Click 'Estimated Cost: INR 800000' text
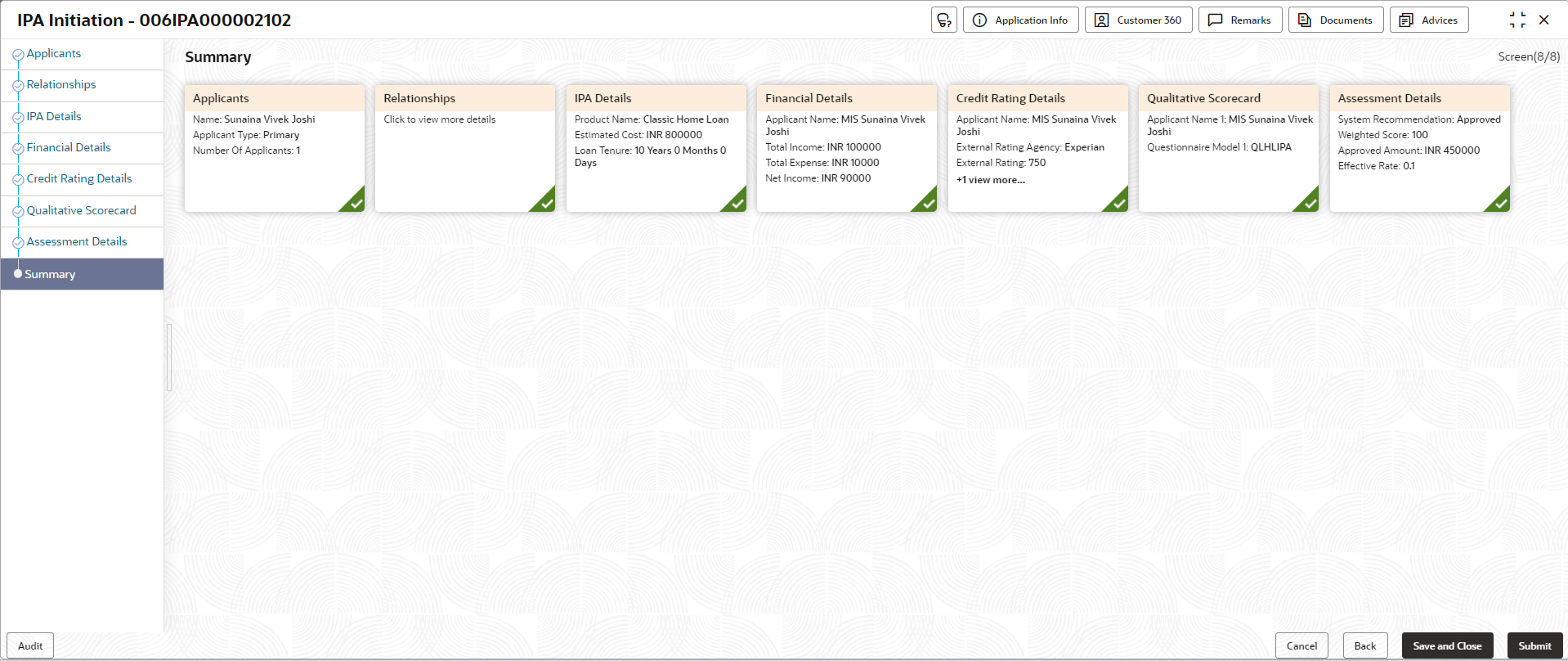Image resolution: width=1568 pixels, height=661 pixels. 638,135
